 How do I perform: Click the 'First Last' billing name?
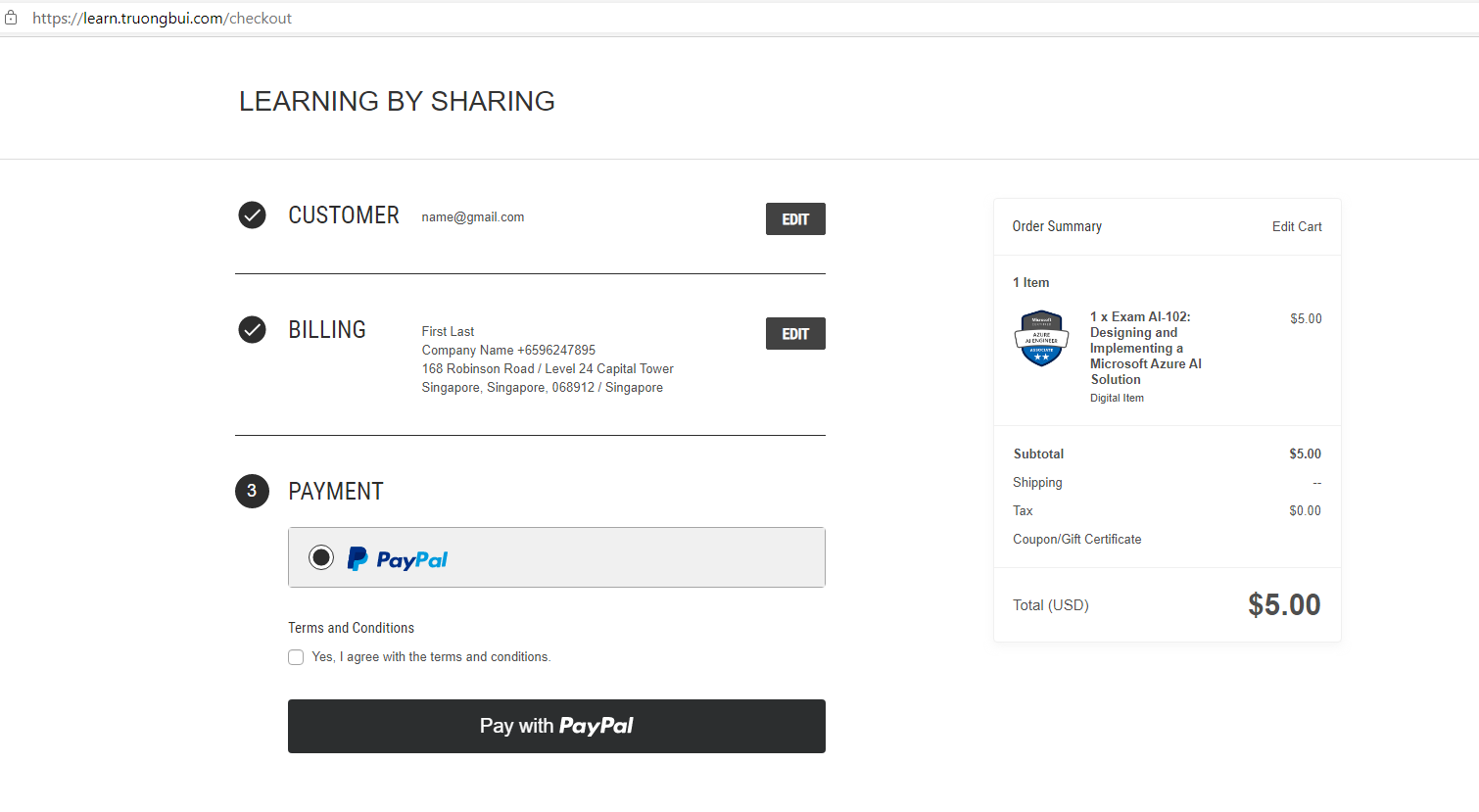(x=448, y=331)
